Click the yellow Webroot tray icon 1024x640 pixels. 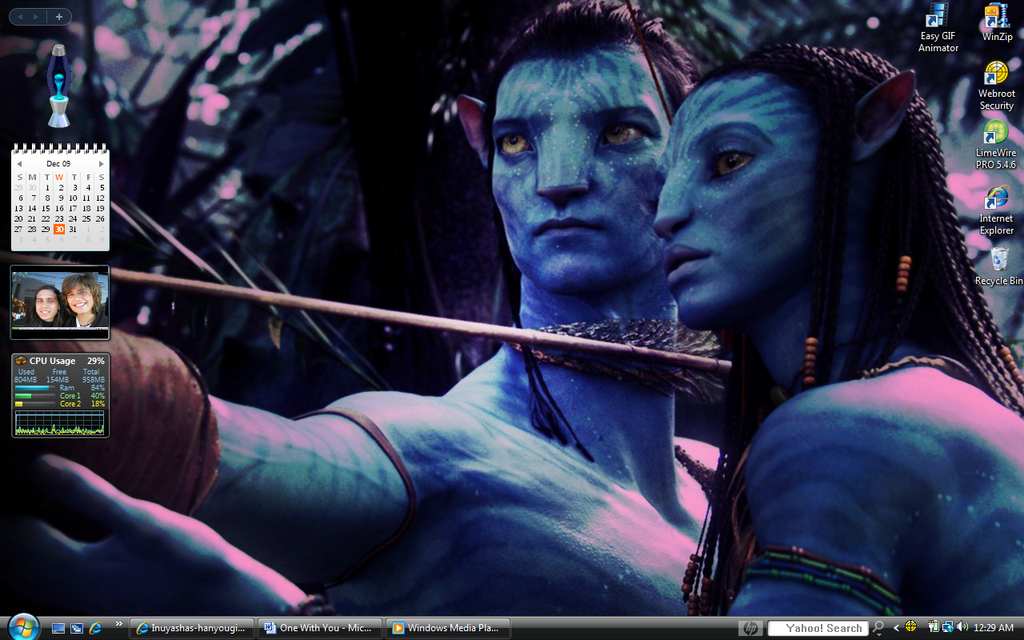(x=911, y=627)
